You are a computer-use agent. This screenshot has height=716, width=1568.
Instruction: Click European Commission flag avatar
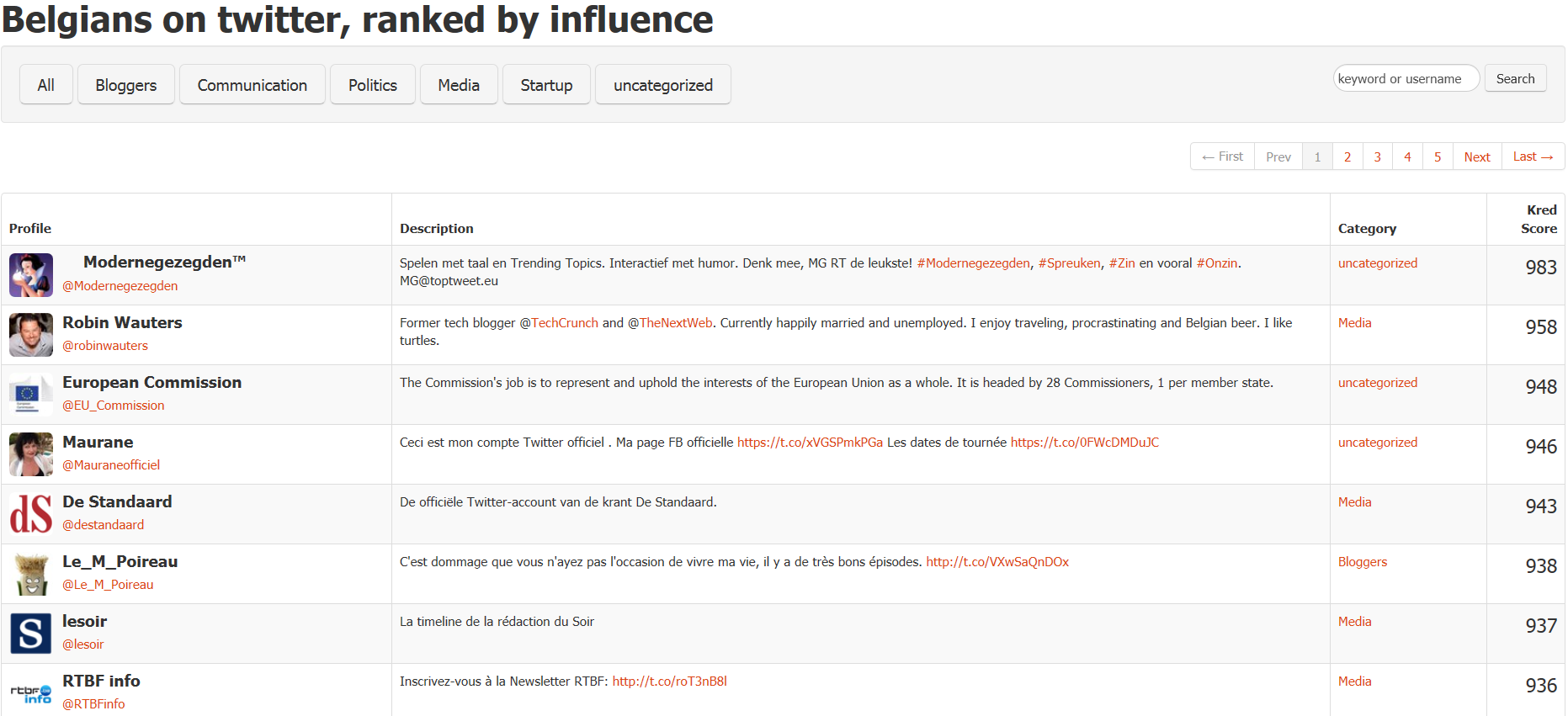click(x=31, y=395)
